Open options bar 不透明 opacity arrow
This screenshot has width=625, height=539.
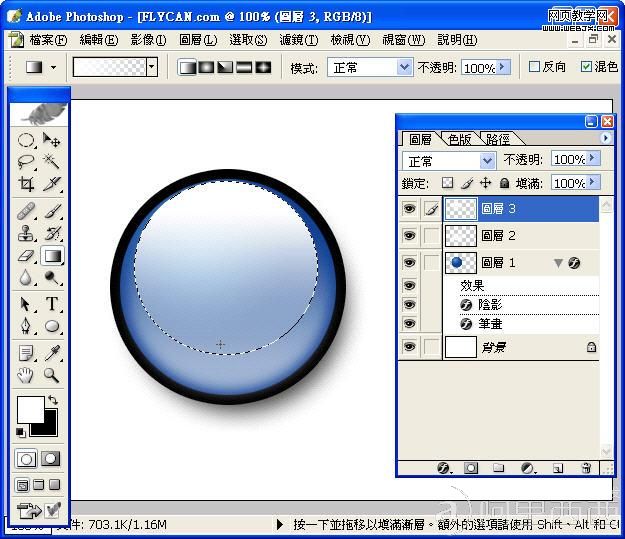click(504, 67)
